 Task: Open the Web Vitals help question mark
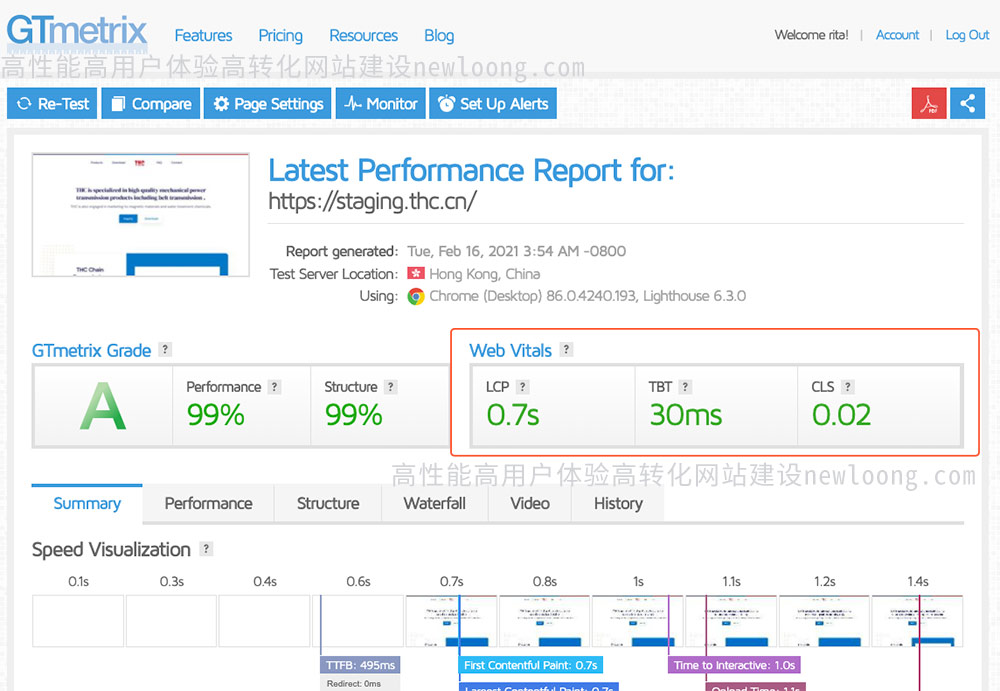pos(566,350)
